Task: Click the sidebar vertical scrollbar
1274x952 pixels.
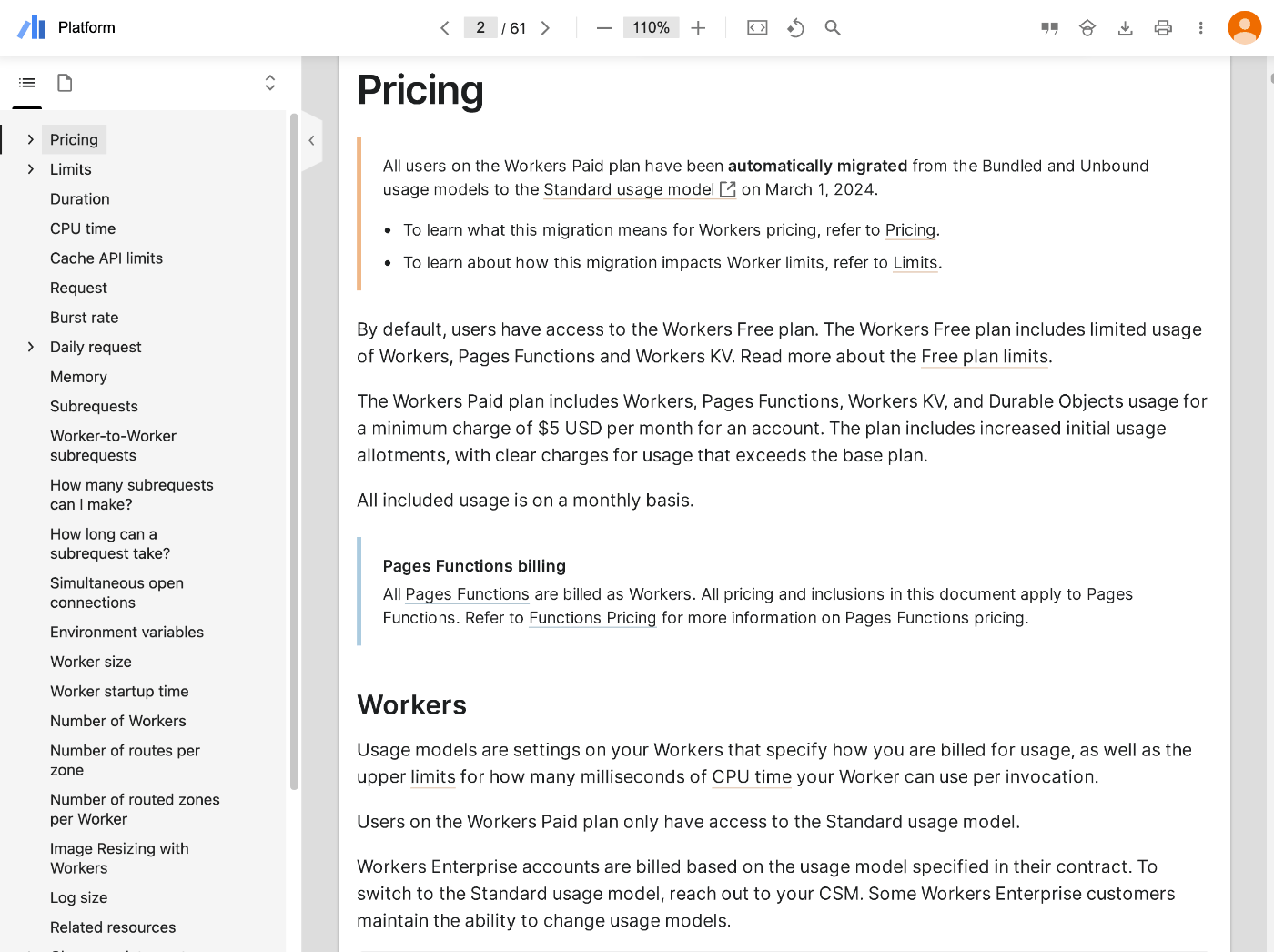Action: [x=294, y=451]
